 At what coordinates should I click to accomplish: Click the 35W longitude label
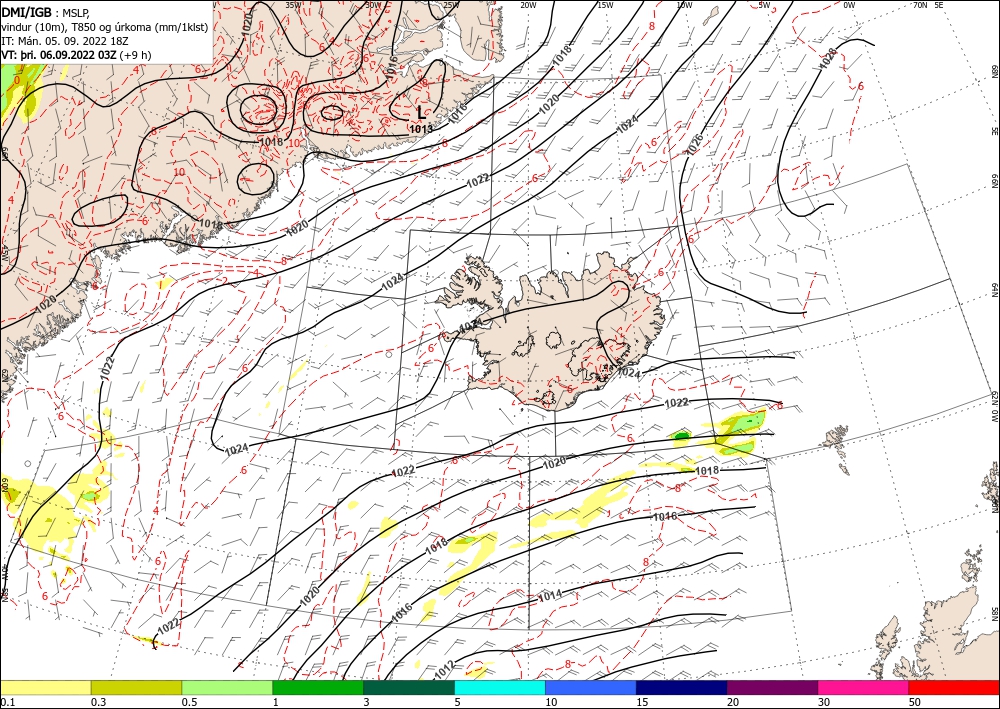(293, 5)
